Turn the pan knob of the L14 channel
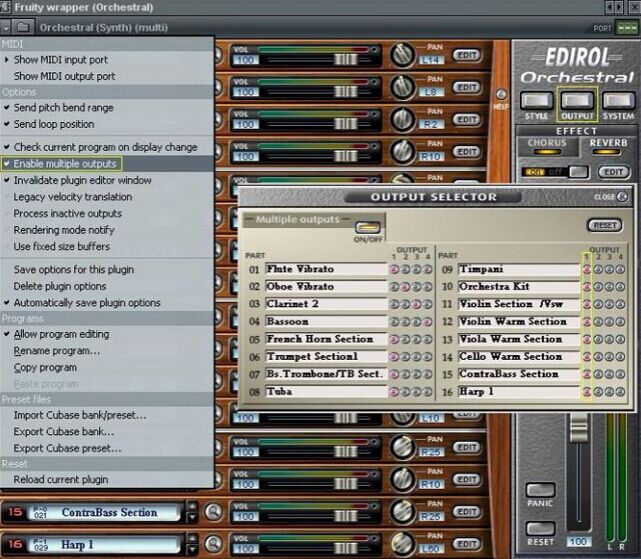This screenshot has height=559, width=641. click(x=402, y=54)
